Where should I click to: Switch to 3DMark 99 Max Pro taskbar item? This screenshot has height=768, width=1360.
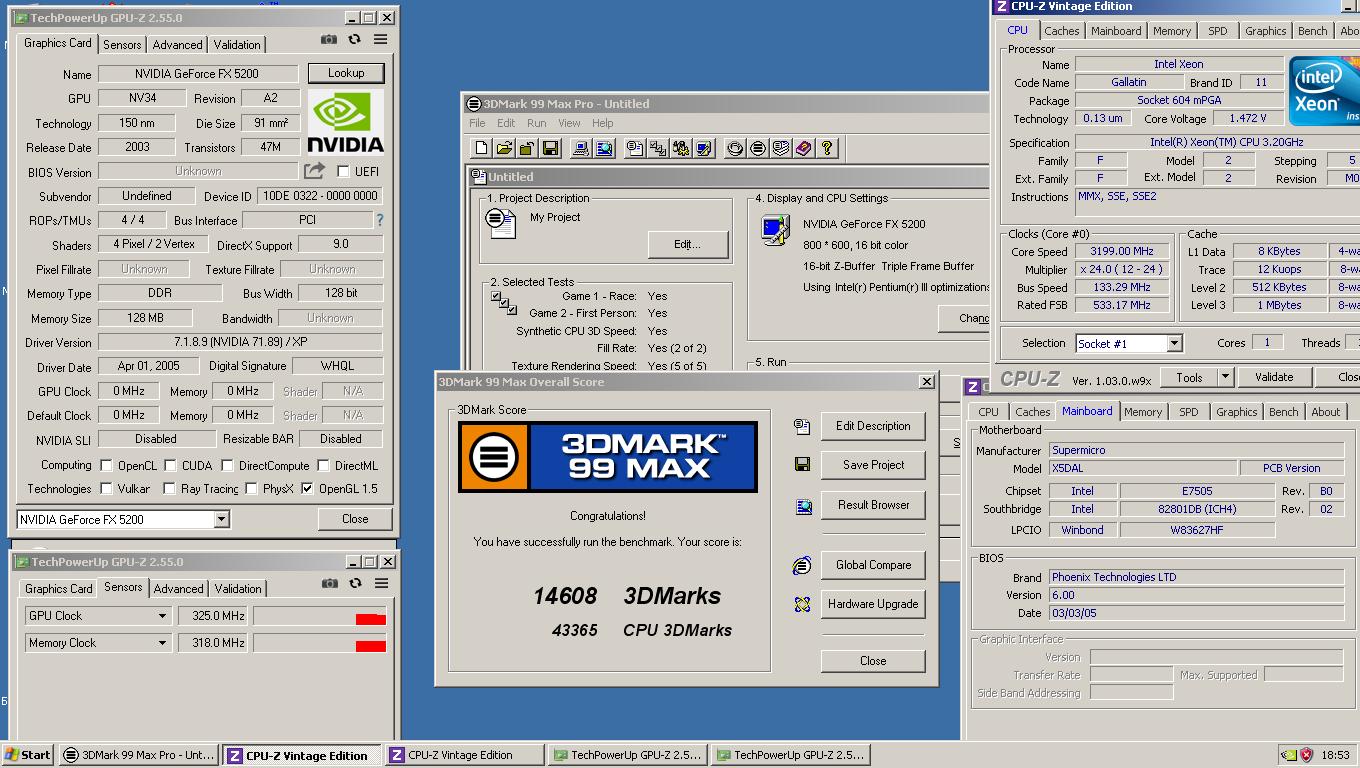pyautogui.click(x=138, y=755)
